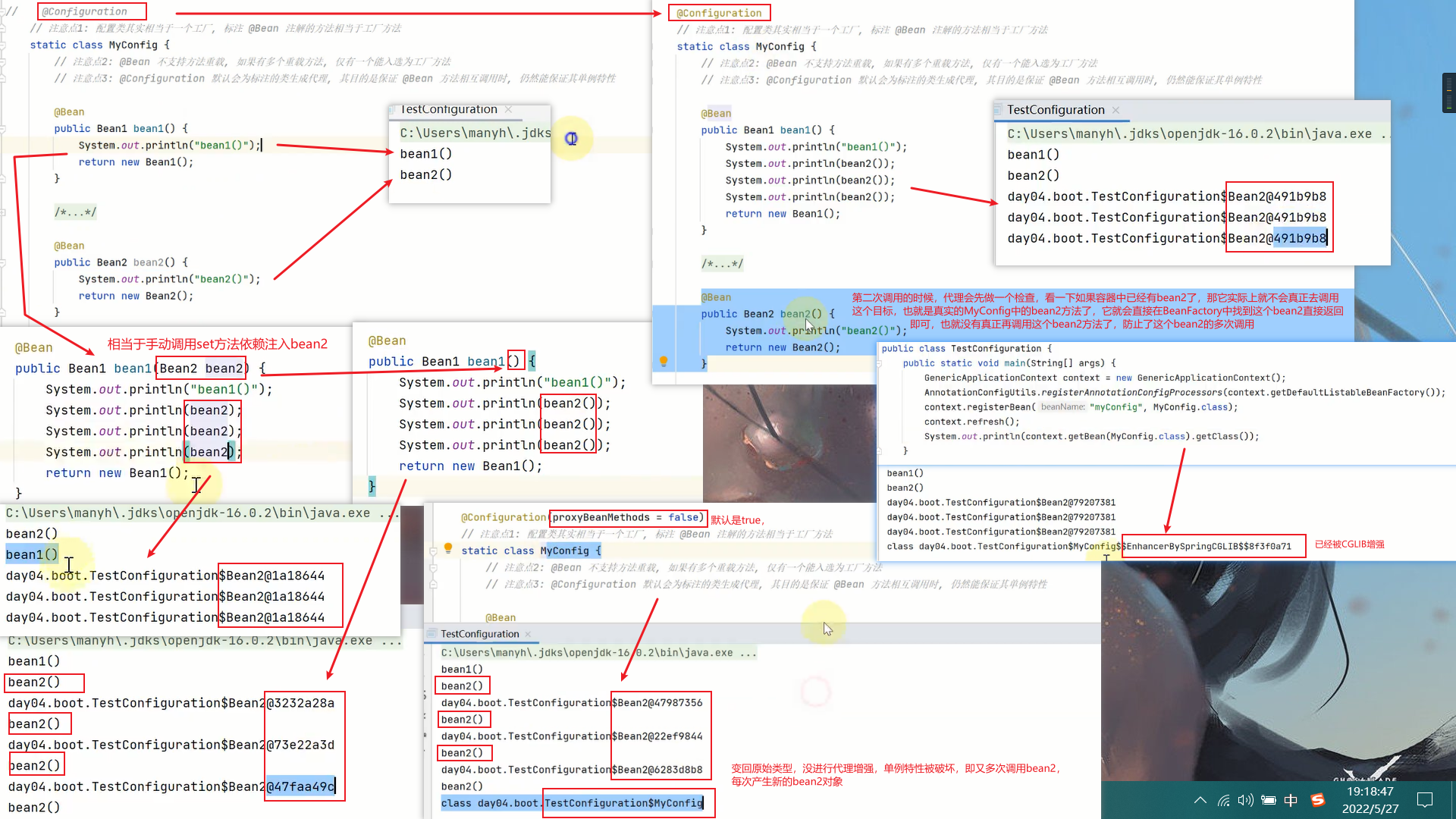The height and width of the screenshot is (819, 1456).
Task: Open the notification center icon
Action: coord(1425,800)
